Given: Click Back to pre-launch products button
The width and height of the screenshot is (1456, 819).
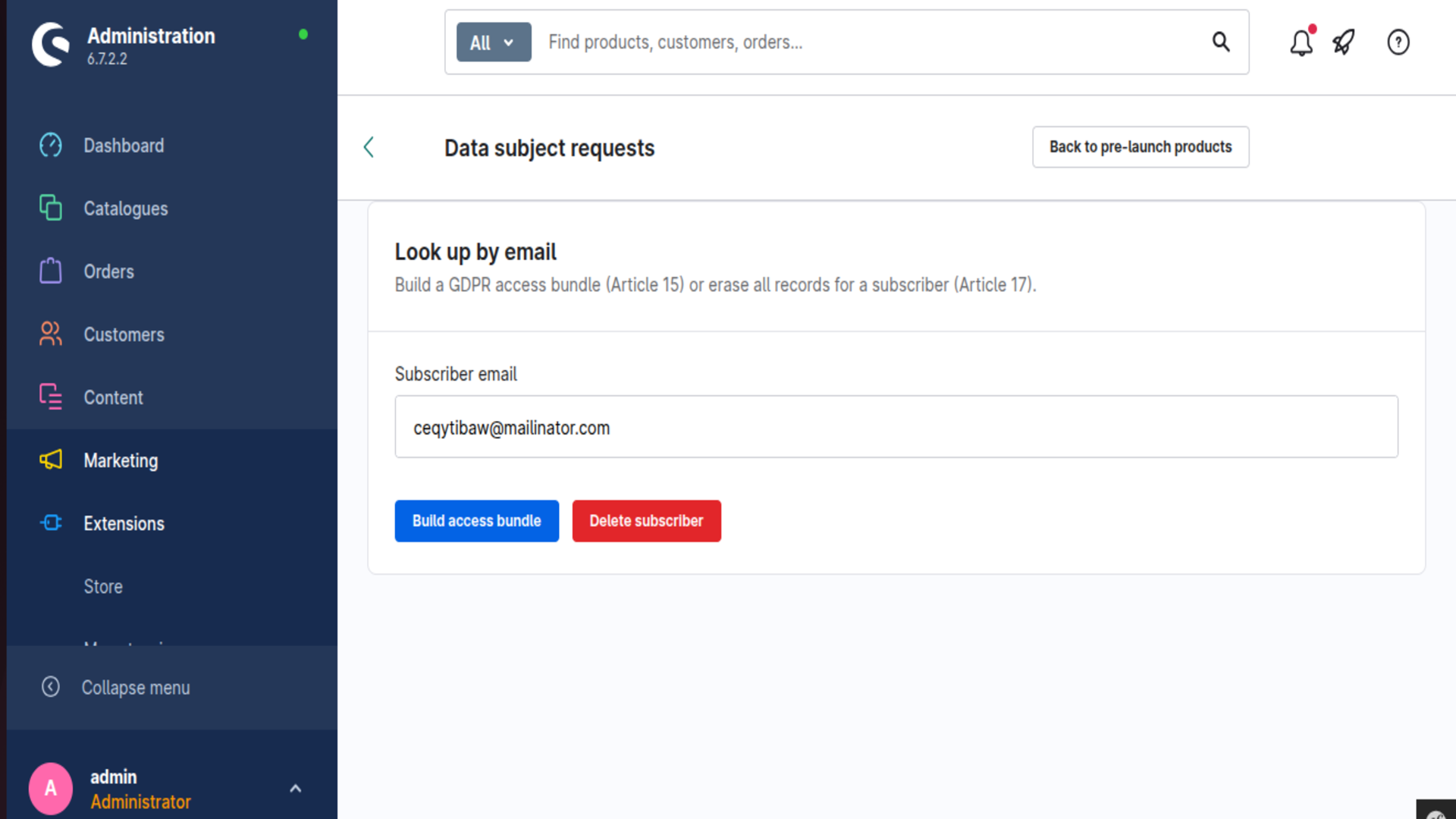Looking at the screenshot, I should tap(1141, 146).
